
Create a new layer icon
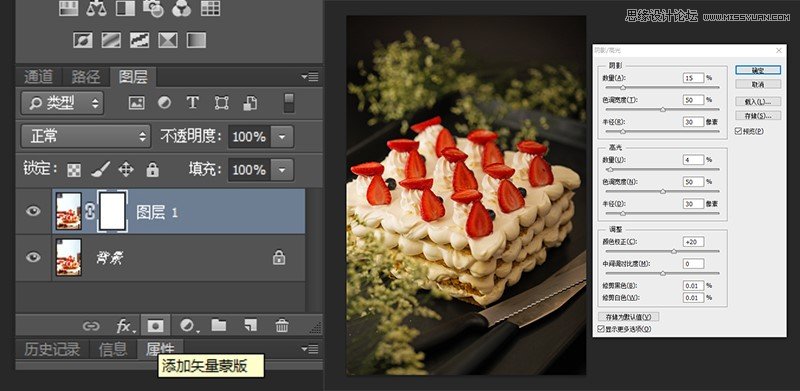click(x=251, y=325)
